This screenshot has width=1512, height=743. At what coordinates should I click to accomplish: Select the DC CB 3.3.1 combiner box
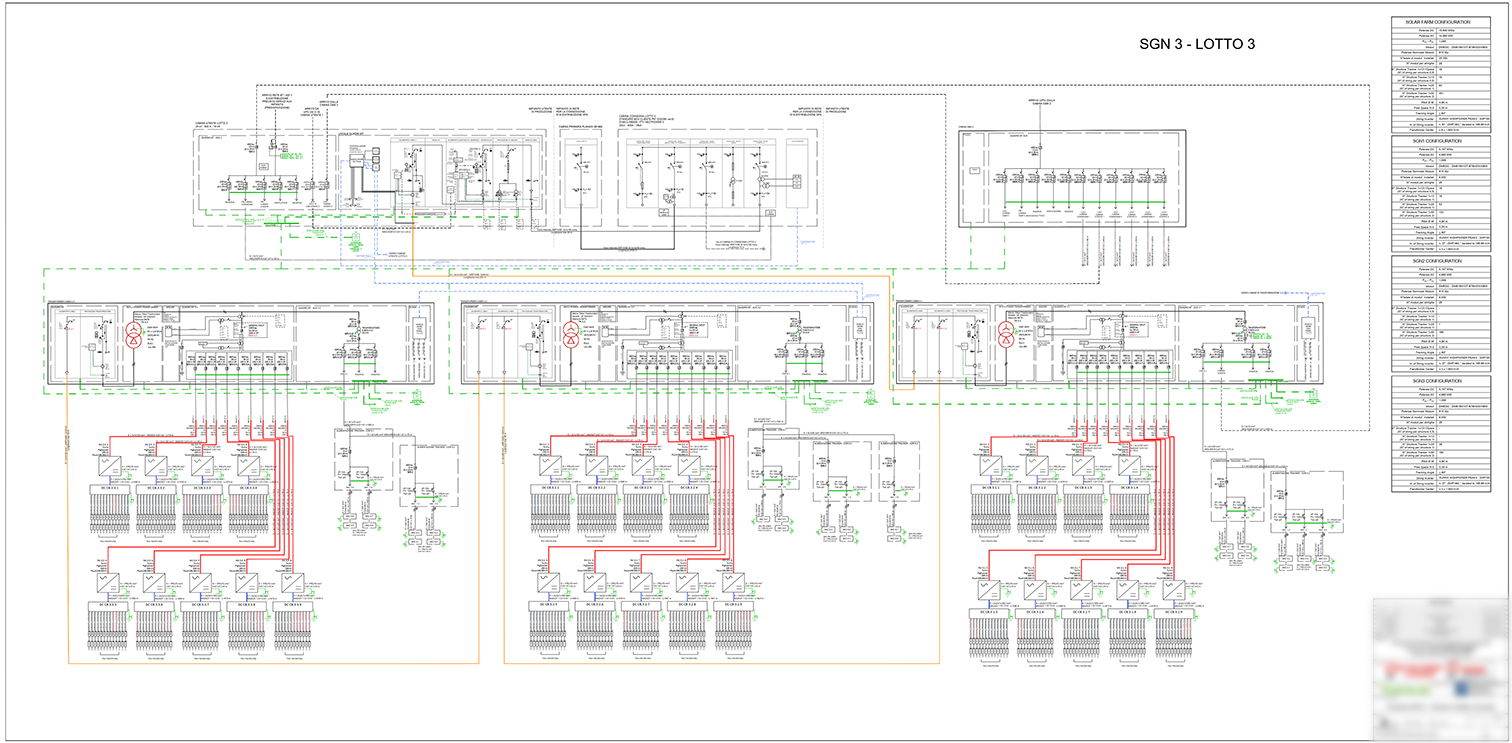pyautogui.click(x=111, y=488)
